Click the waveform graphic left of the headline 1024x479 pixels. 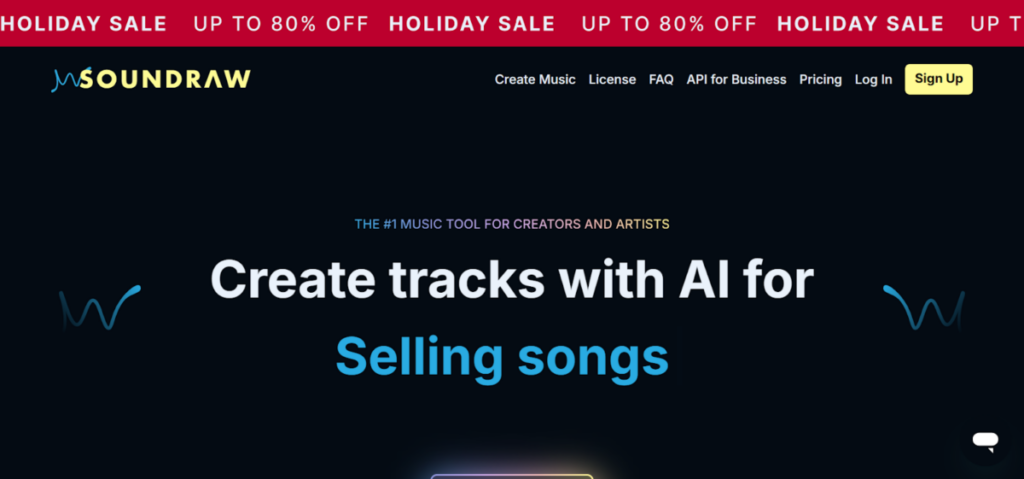point(99,308)
